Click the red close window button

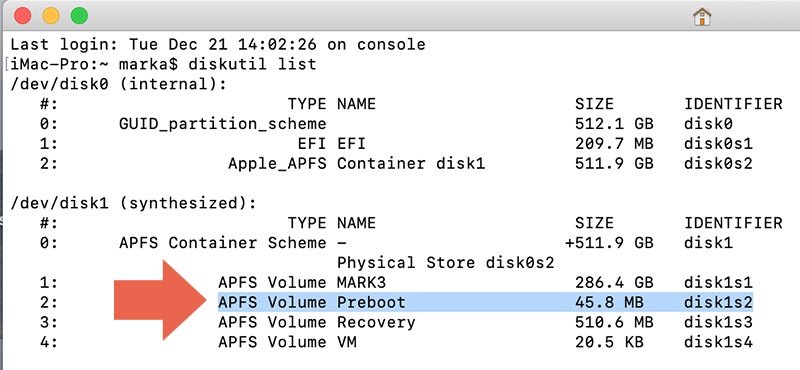click(22, 16)
